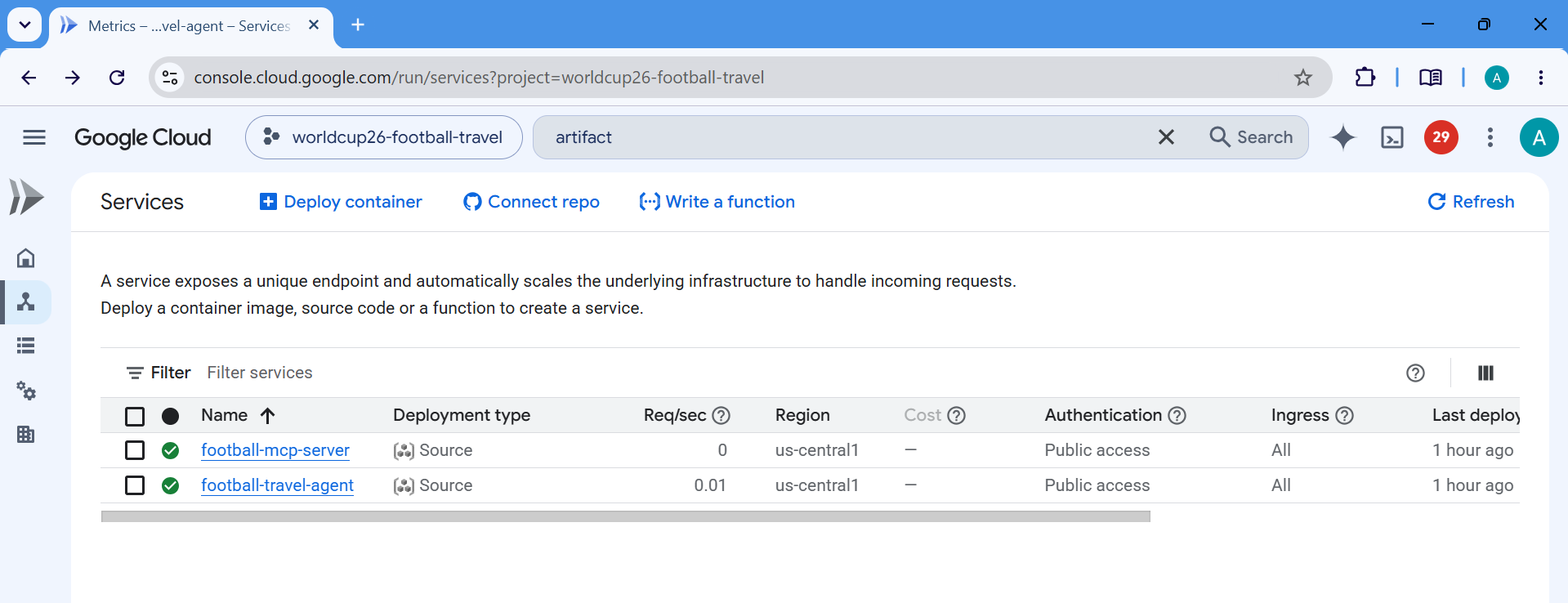Open the Chrome three-dot menu
1568x603 pixels.
pos(1540,78)
